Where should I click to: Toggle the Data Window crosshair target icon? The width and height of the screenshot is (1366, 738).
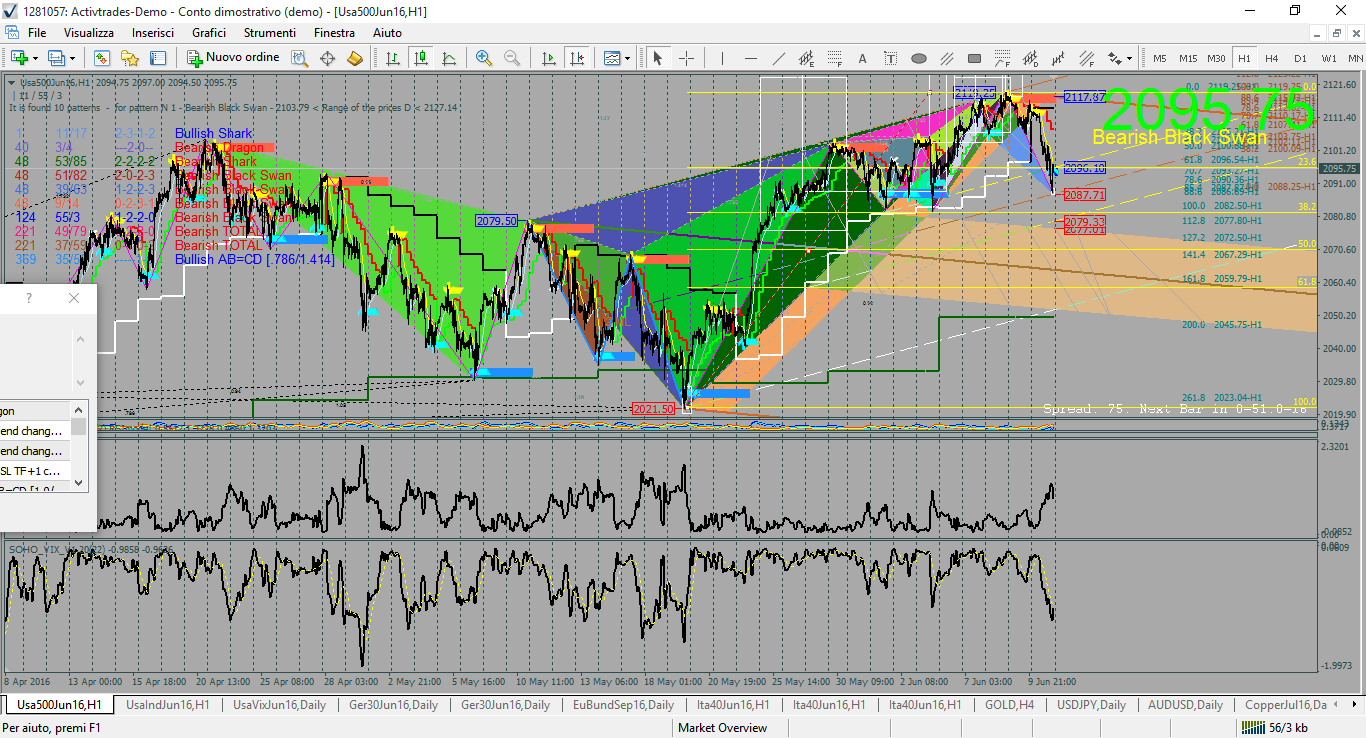pyautogui.click(x=327, y=58)
